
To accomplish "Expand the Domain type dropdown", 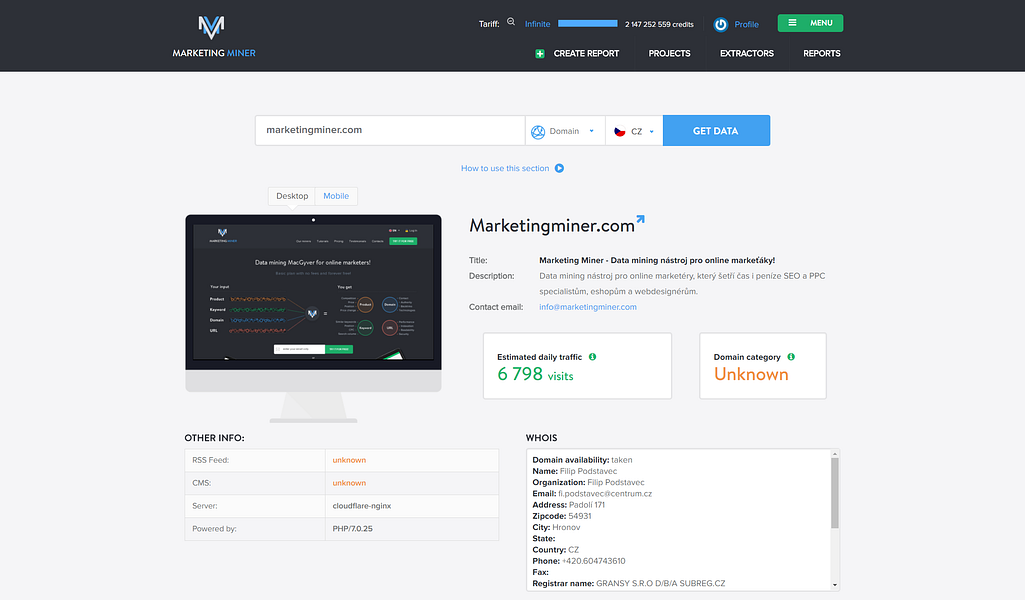I will coord(590,130).
